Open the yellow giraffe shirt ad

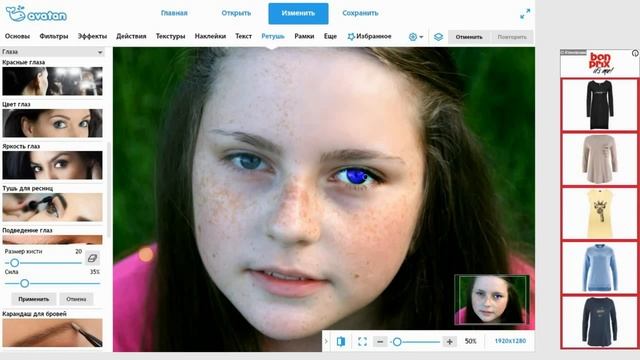tap(600, 213)
